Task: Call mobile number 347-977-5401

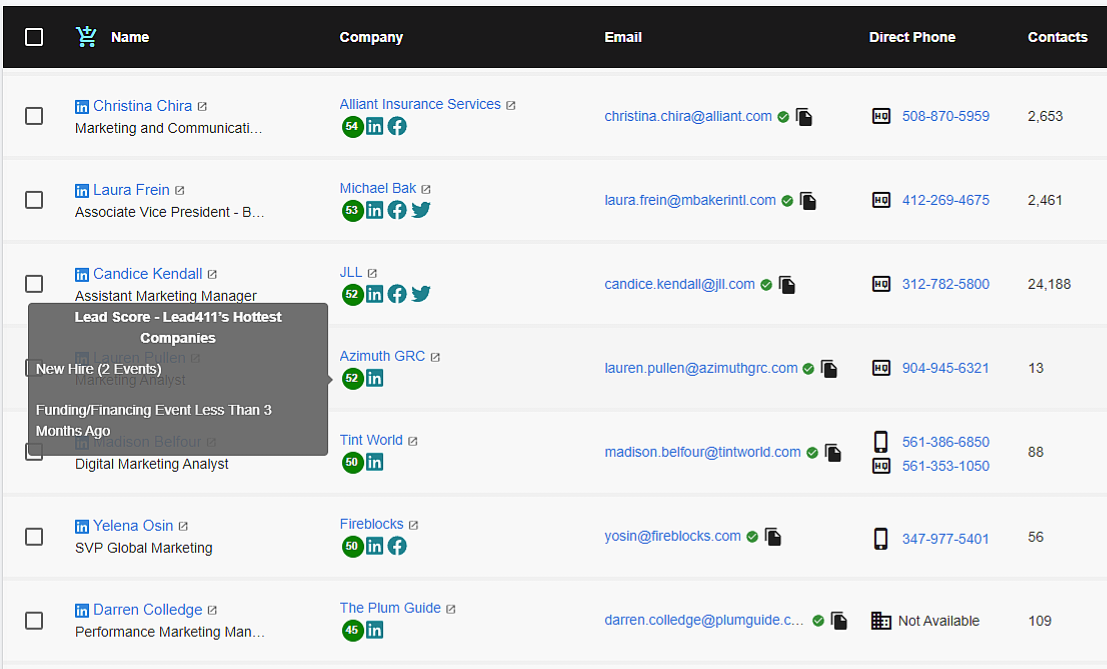Action: [945, 539]
